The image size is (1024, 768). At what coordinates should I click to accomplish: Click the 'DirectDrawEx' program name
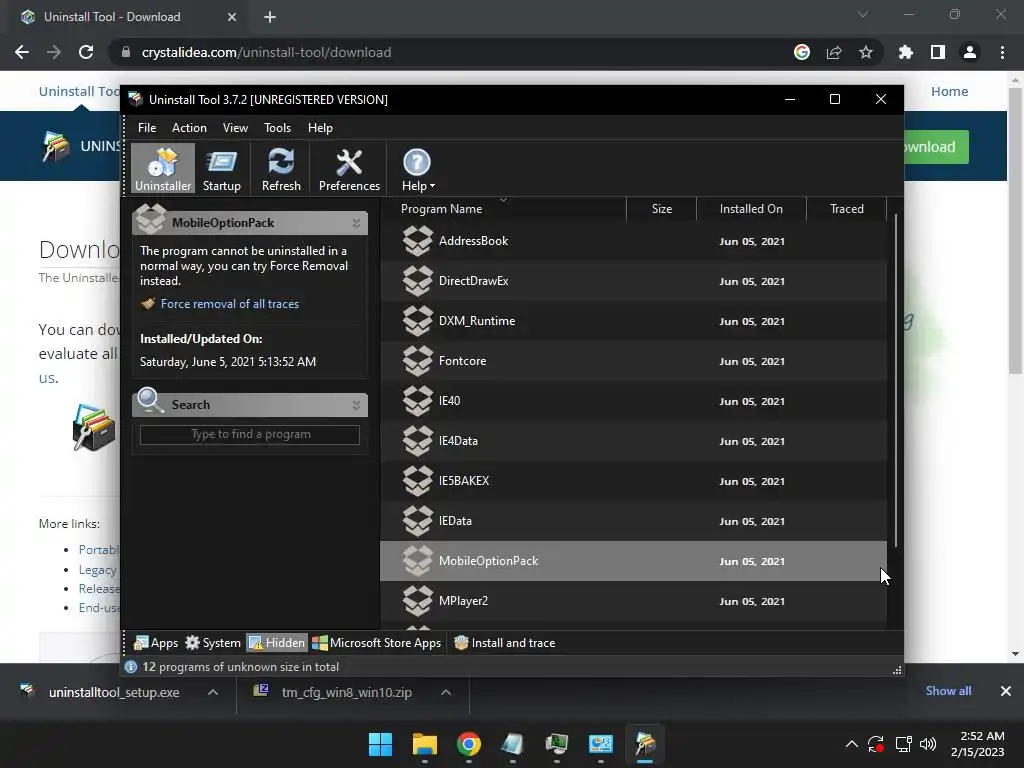click(473, 281)
